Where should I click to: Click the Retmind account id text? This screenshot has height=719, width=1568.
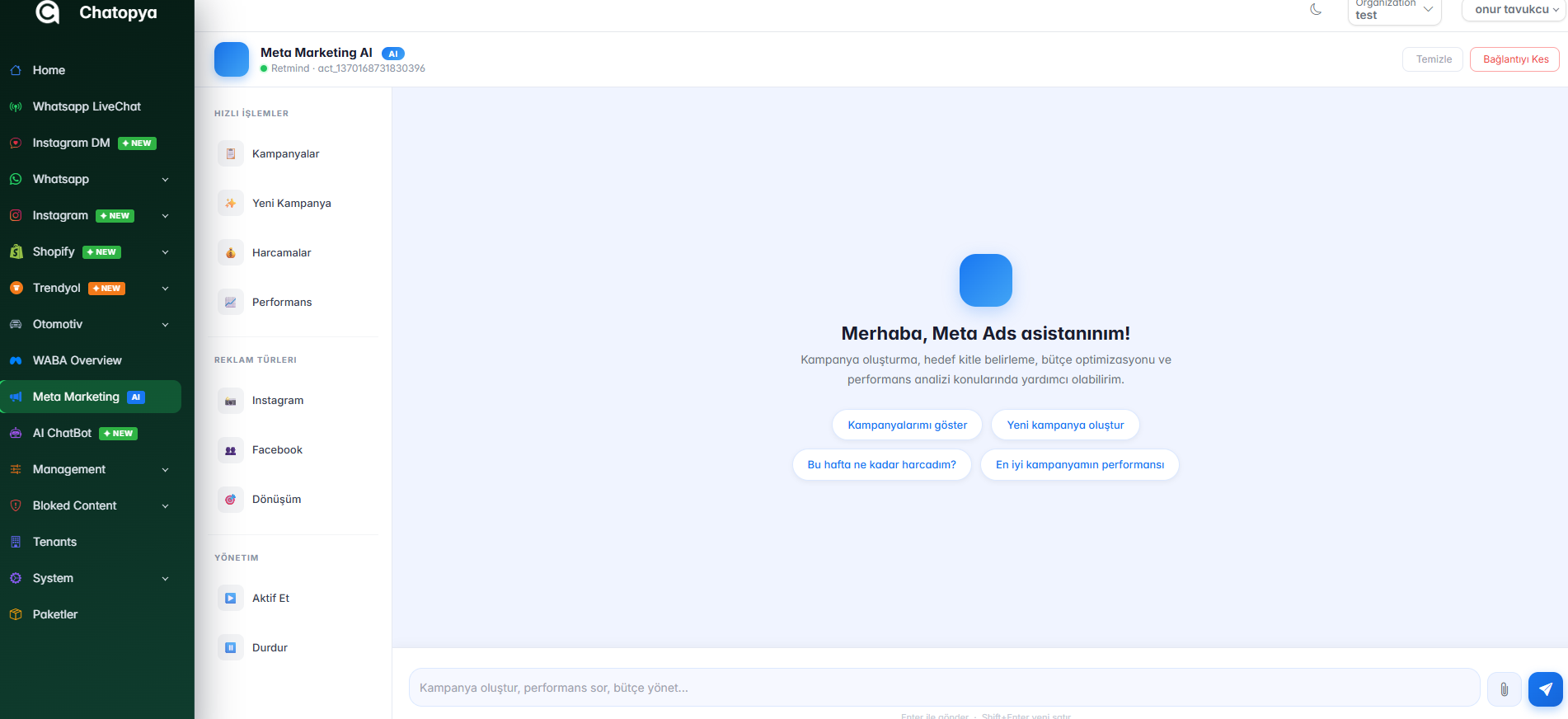[x=348, y=68]
